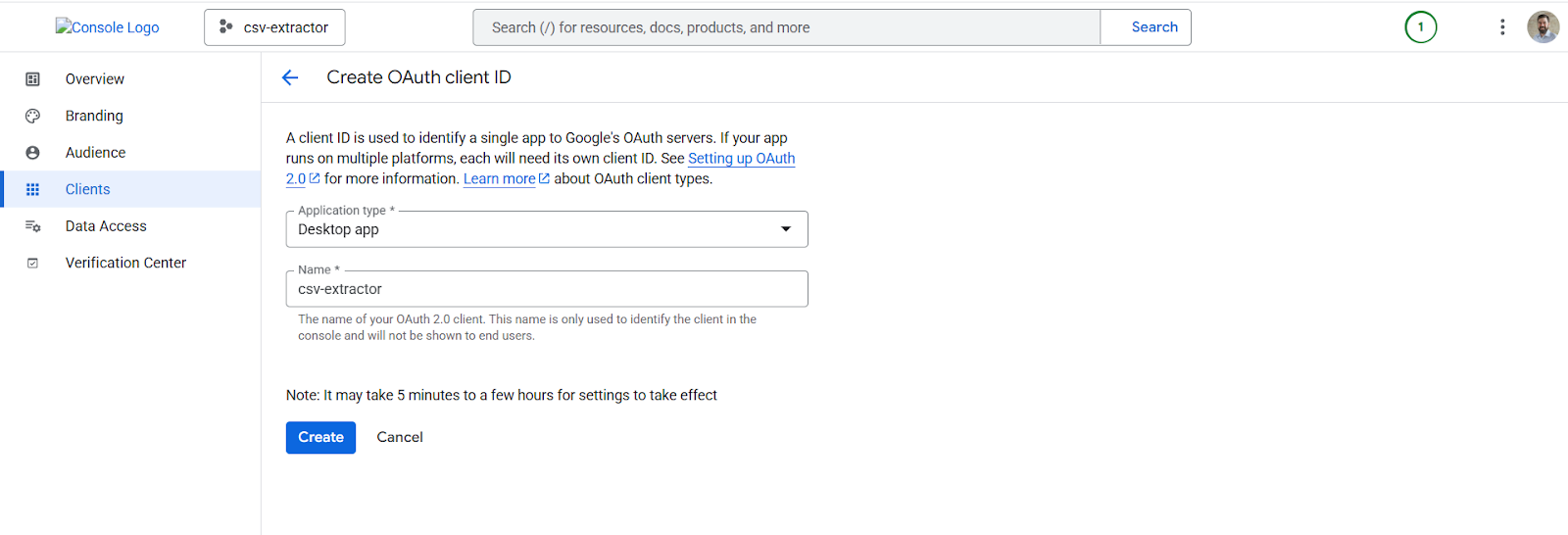The height and width of the screenshot is (535, 1568).
Task: Go to the Branding menu item
Action: point(94,116)
